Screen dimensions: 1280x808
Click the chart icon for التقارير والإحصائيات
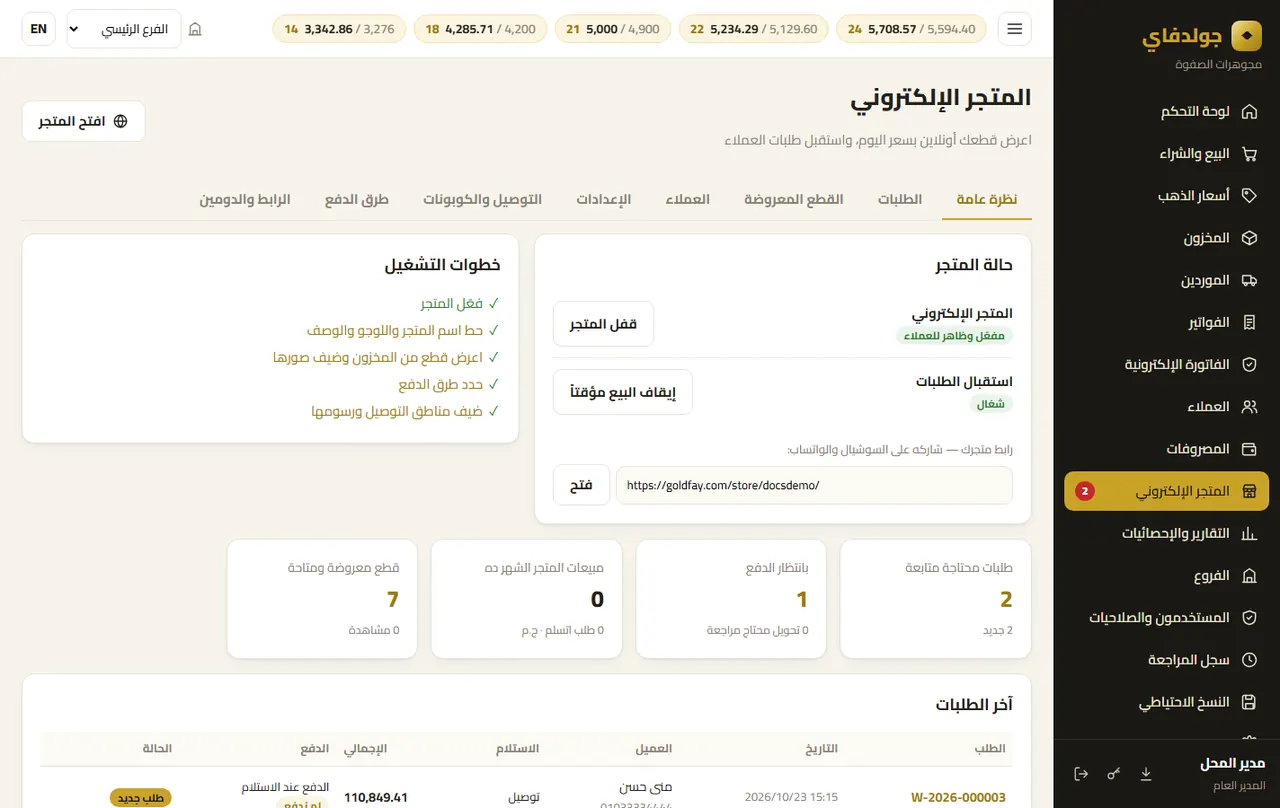1249,534
